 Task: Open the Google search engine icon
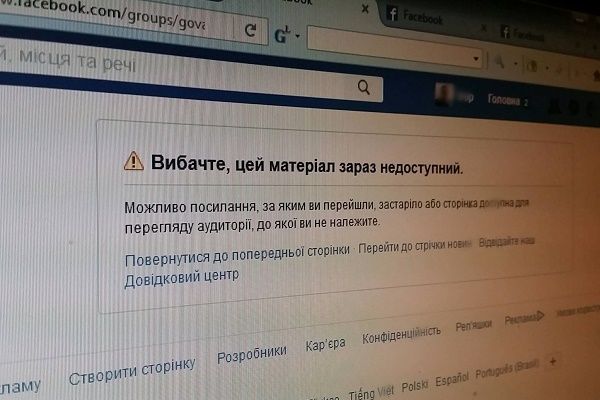281,36
